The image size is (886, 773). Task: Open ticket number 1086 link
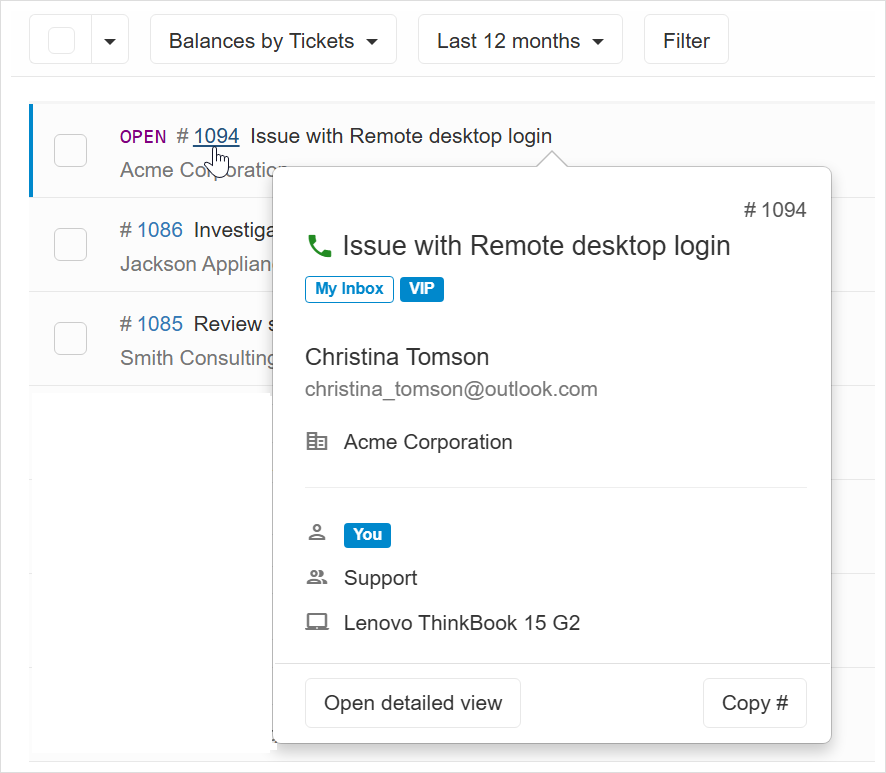click(160, 230)
